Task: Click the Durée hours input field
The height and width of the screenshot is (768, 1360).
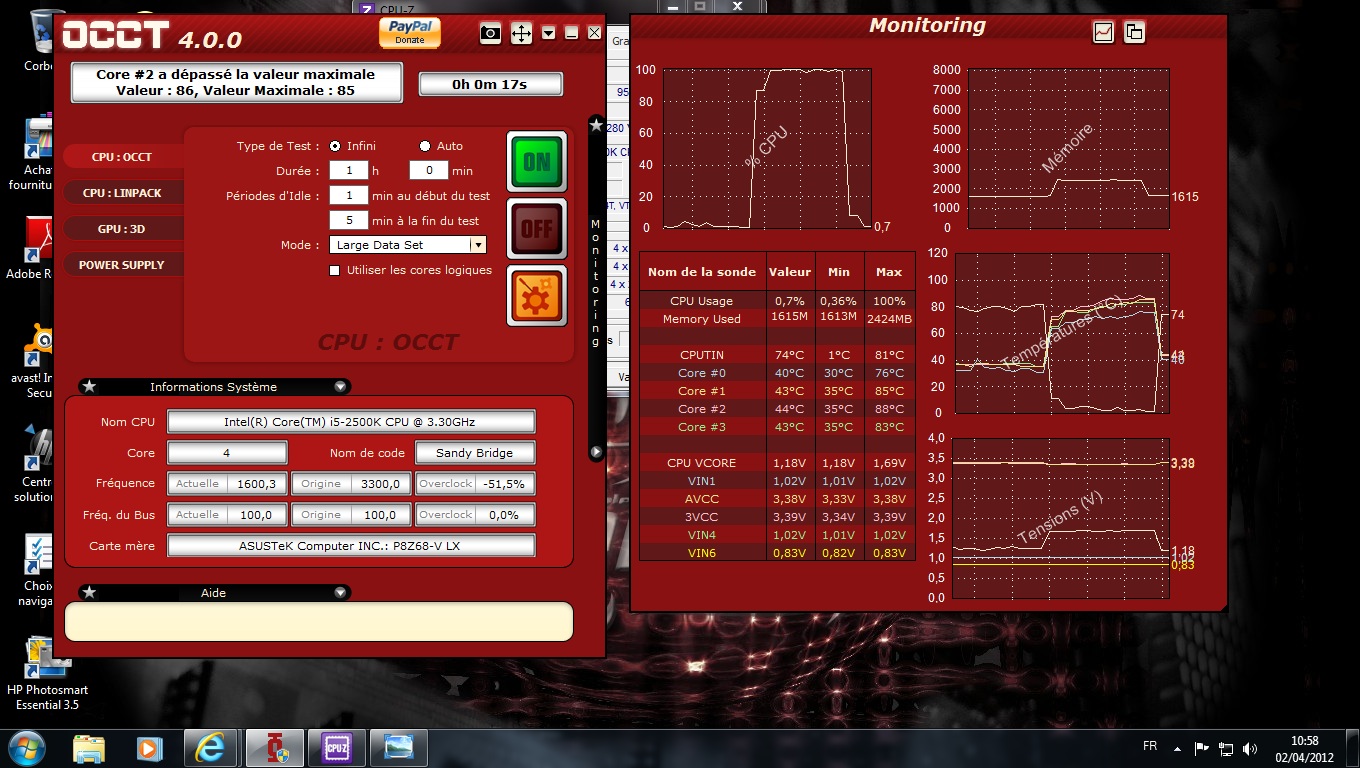Action: pyautogui.click(x=349, y=171)
